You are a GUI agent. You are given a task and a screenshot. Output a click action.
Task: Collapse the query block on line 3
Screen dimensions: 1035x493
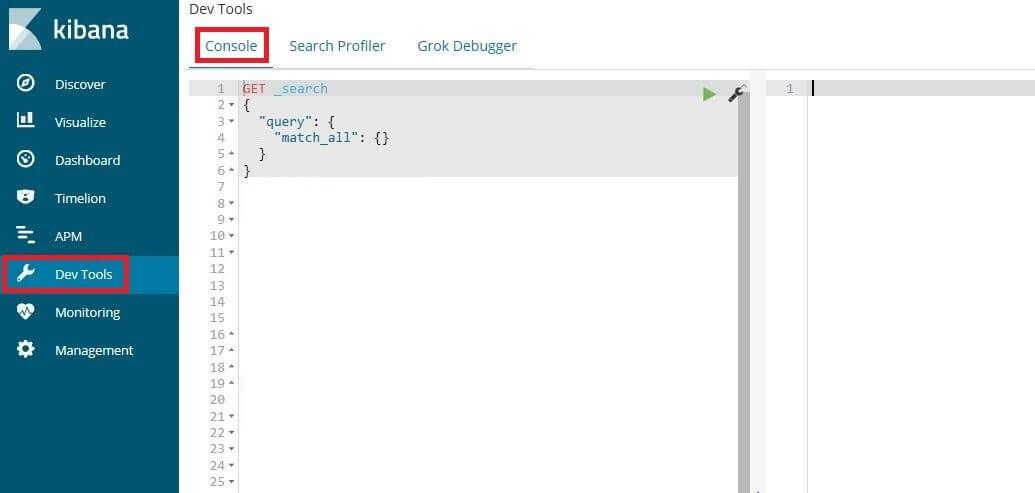point(232,121)
